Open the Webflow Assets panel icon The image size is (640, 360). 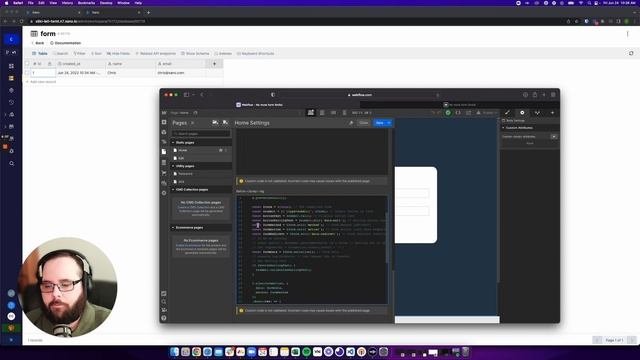coord(164,183)
